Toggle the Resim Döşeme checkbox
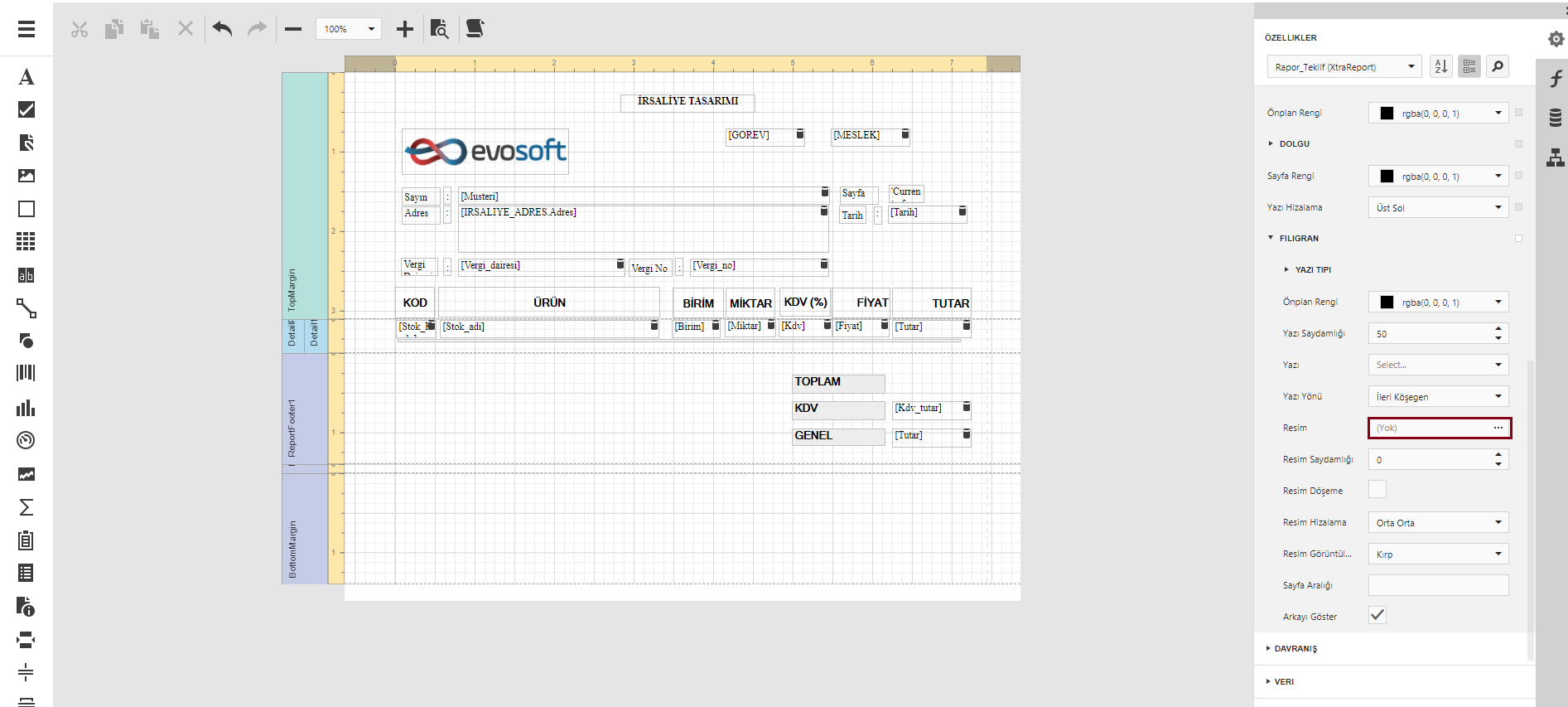Screen dimensions: 1568x707 click(x=1377, y=490)
